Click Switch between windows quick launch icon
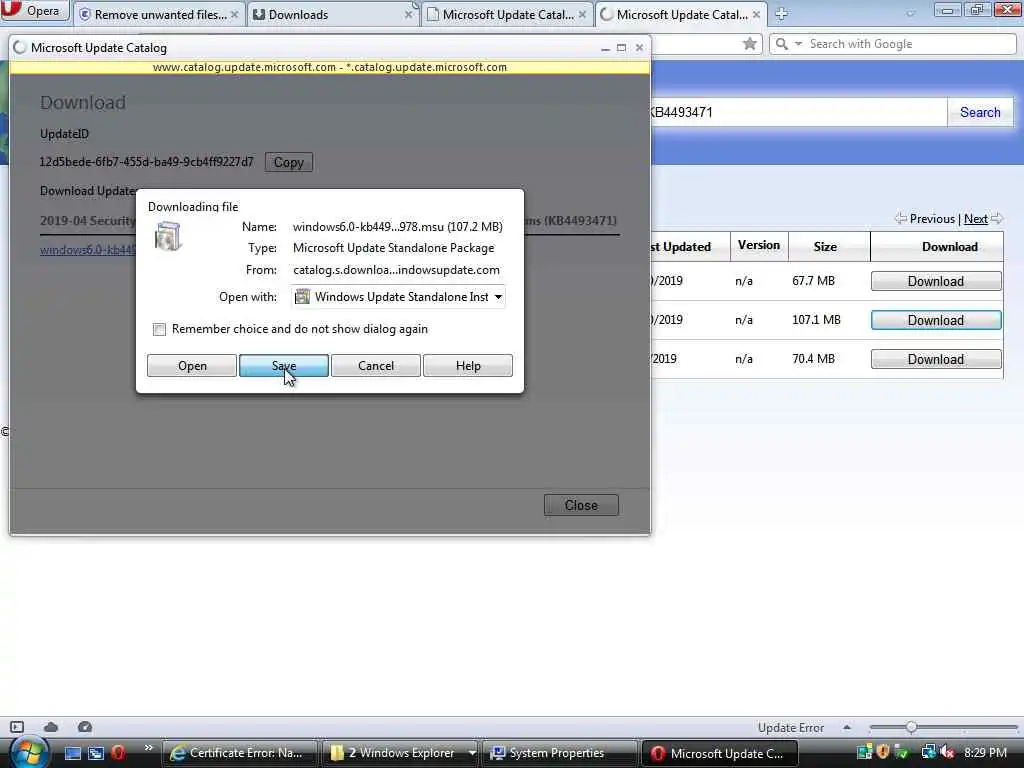This screenshot has width=1024, height=768. coord(96,753)
